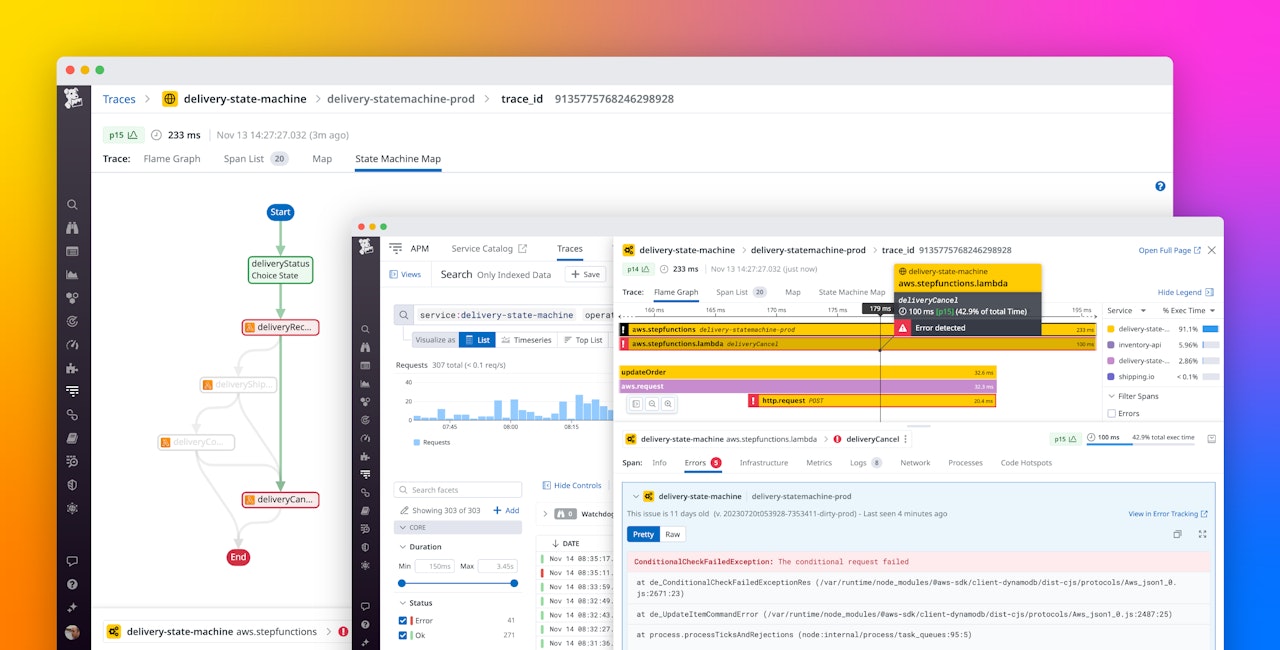Click the binoculars icon in the back window sidebar
This screenshot has width=1280, height=650.
(72, 228)
